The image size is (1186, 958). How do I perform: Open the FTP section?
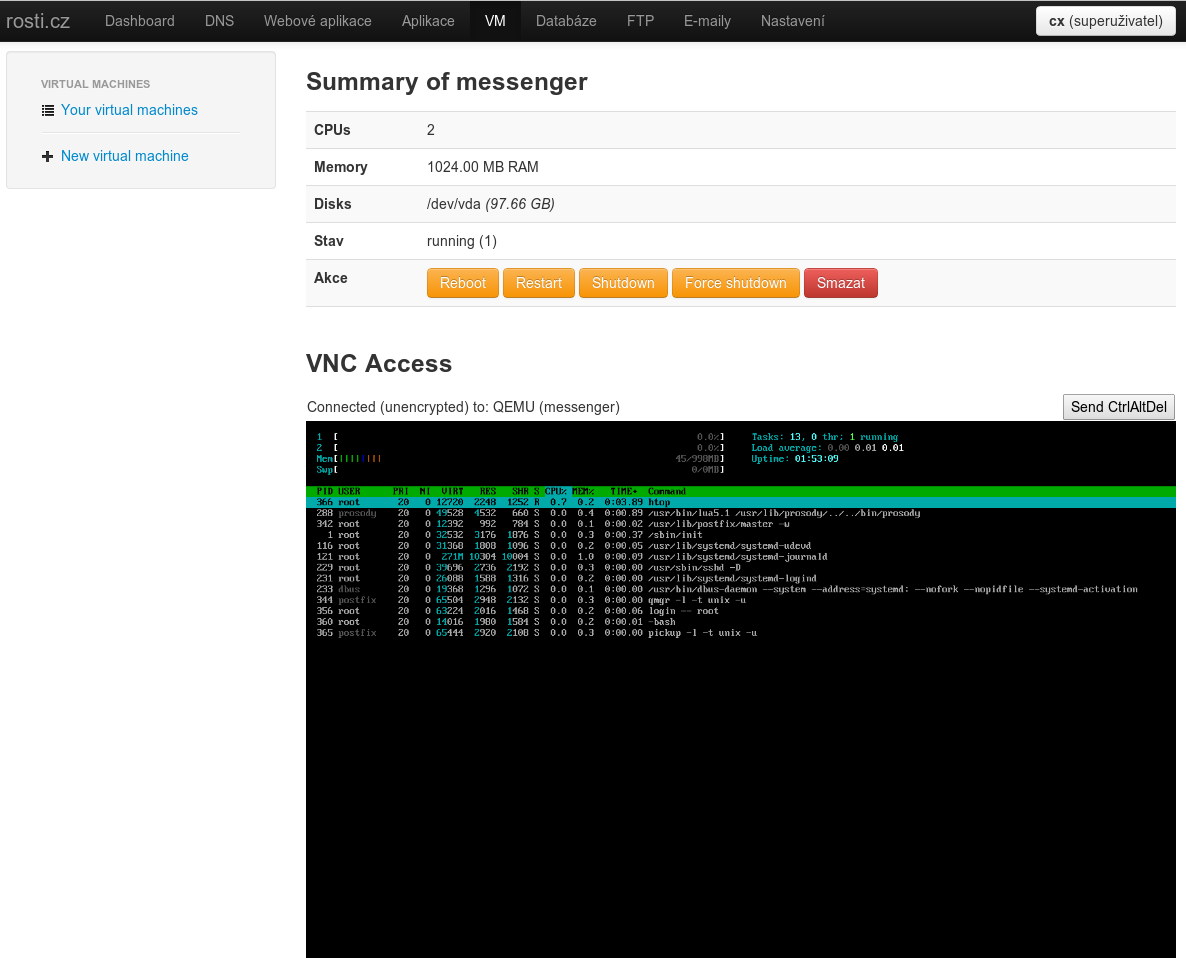point(641,21)
